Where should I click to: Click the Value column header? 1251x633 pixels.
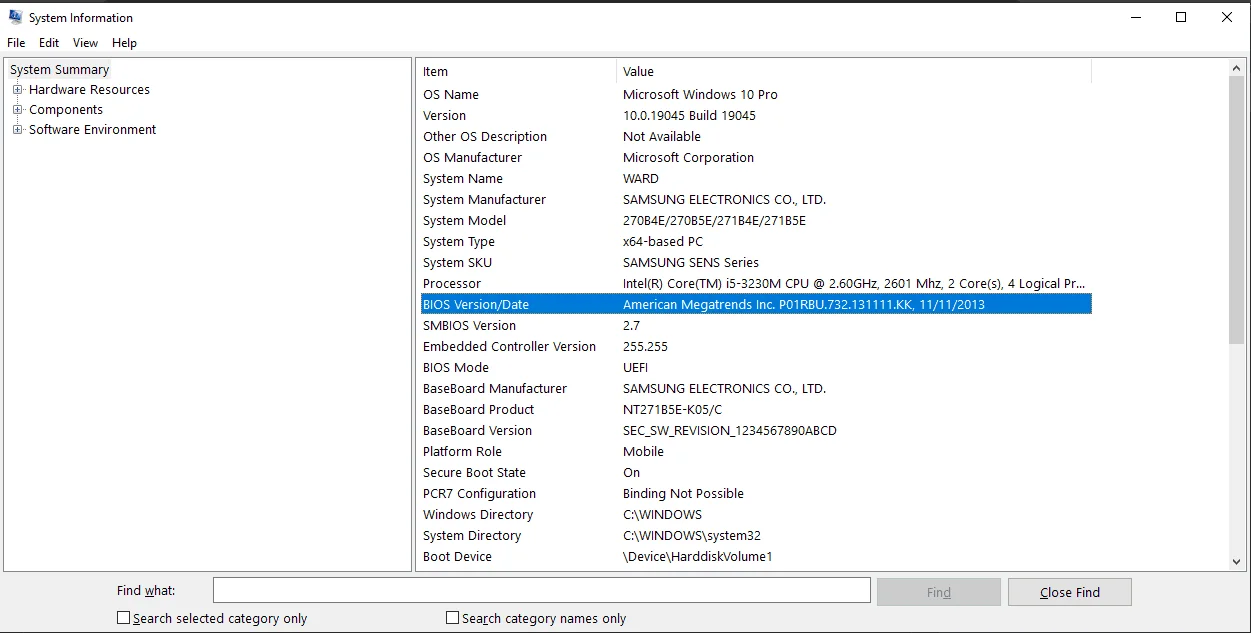(854, 72)
